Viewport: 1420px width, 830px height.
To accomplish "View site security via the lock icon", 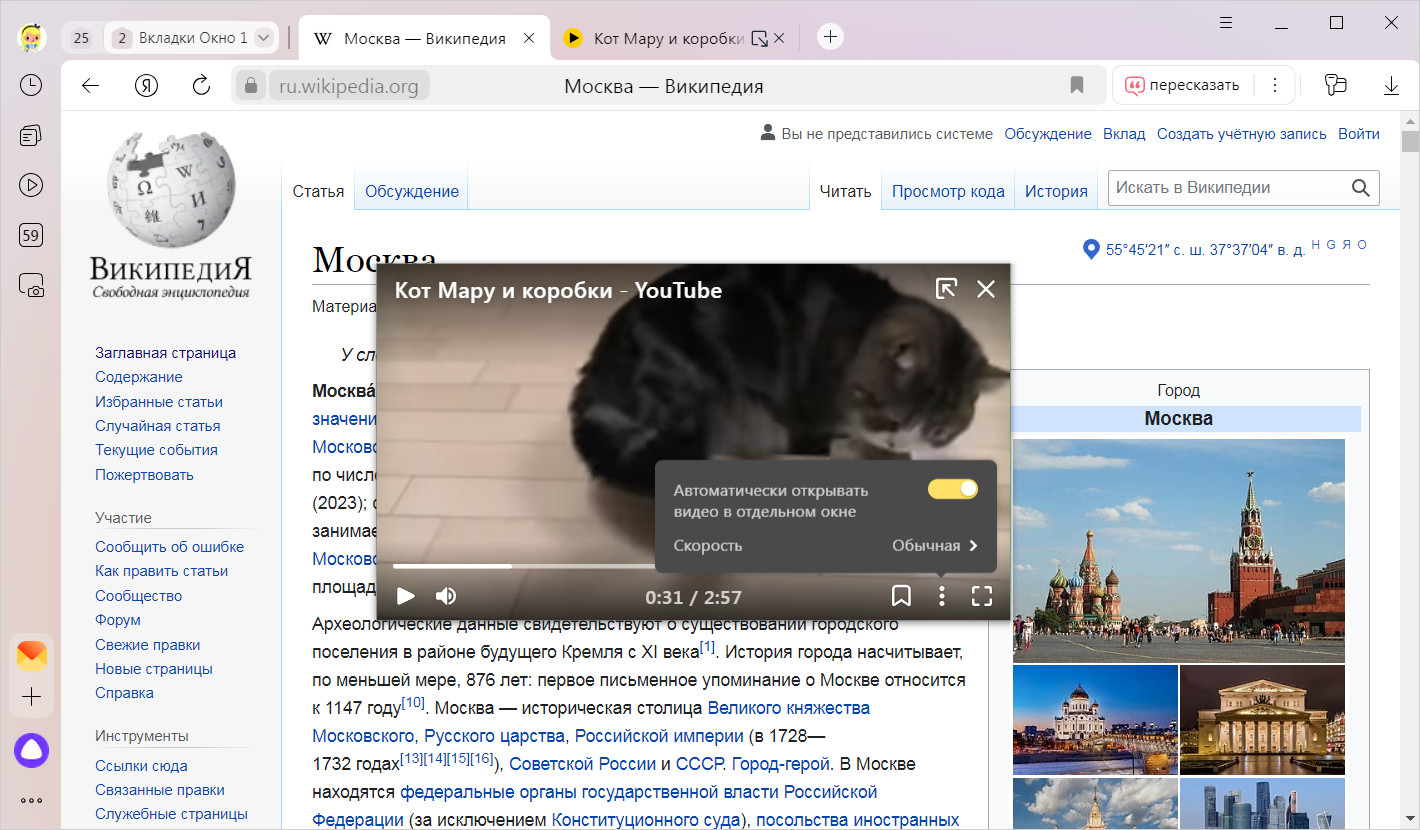I will point(251,86).
